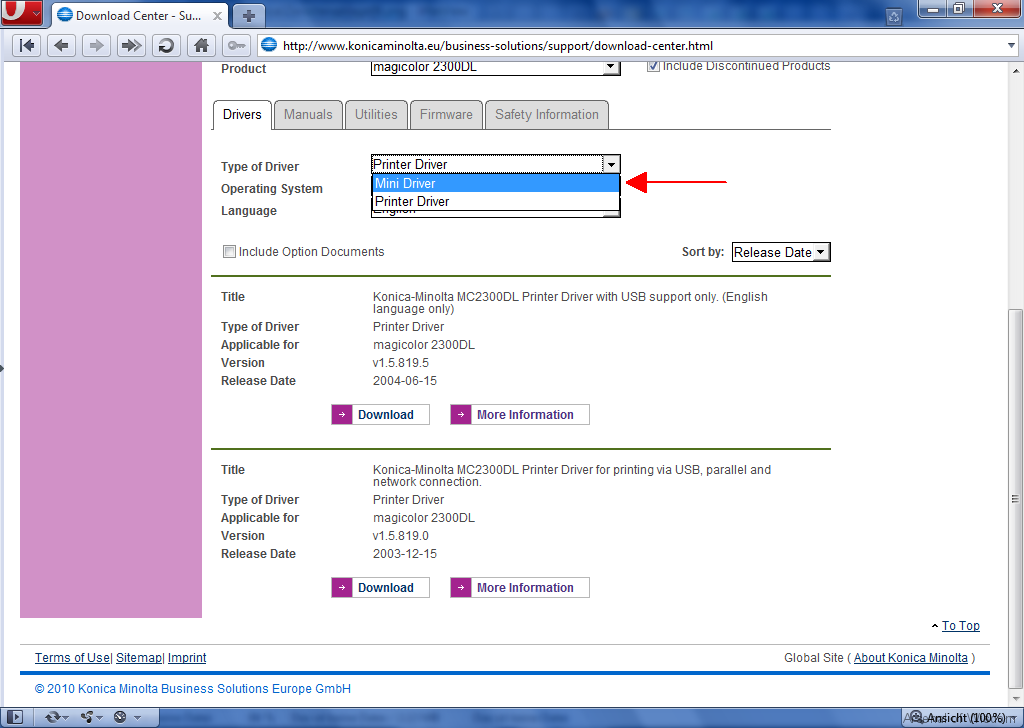Select Printer Driver from the dropdown list

coord(496,202)
